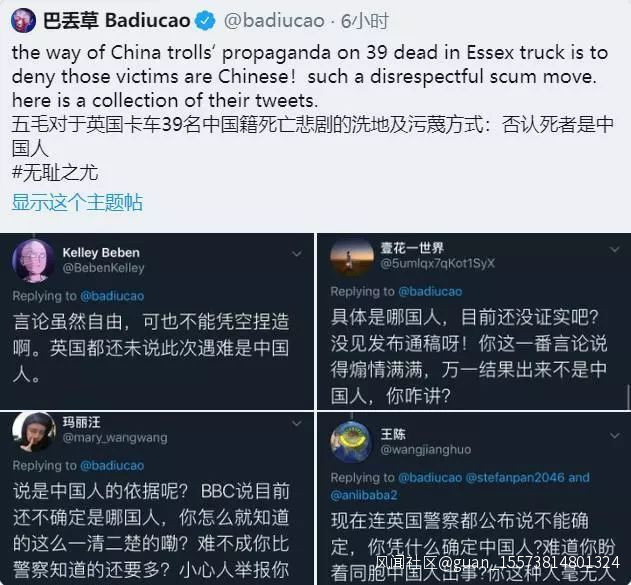Open the #无耻之尤 hashtag
The width and height of the screenshot is (631, 585).
(x=55, y=173)
